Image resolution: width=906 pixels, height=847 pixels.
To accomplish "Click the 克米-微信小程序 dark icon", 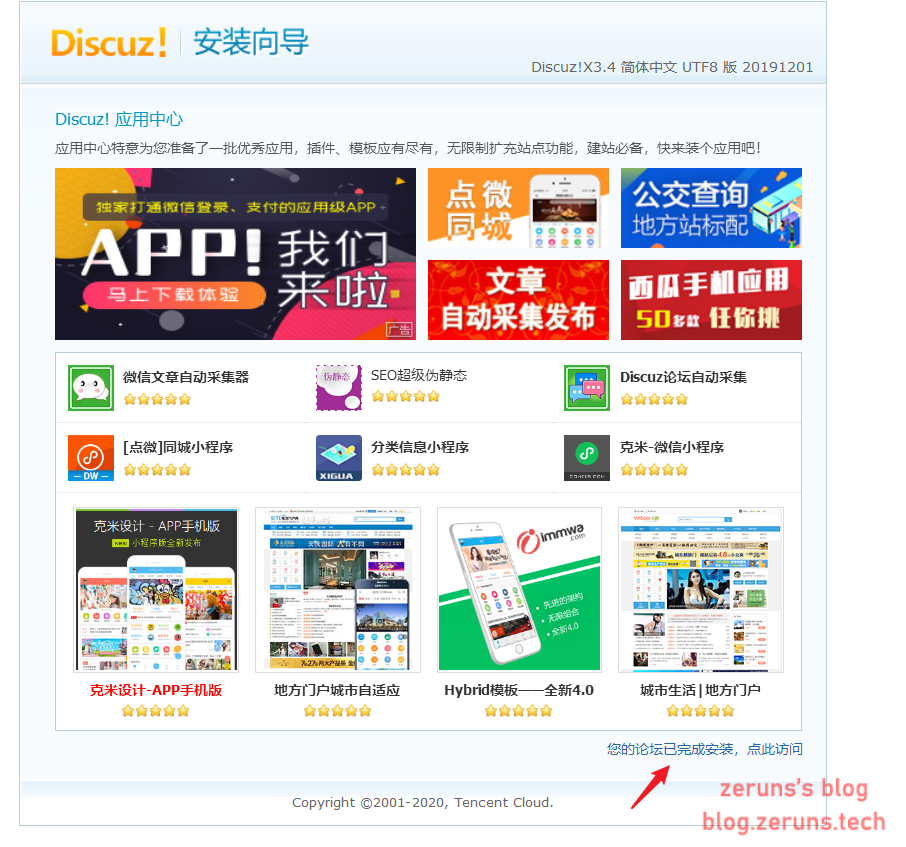I will click(x=587, y=458).
